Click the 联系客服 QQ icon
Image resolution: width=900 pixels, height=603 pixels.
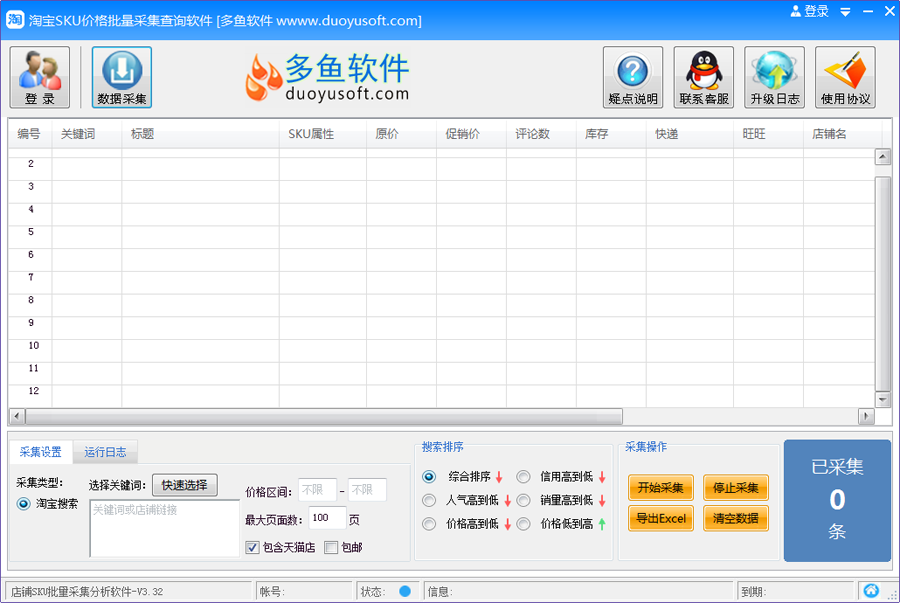point(702,76)
